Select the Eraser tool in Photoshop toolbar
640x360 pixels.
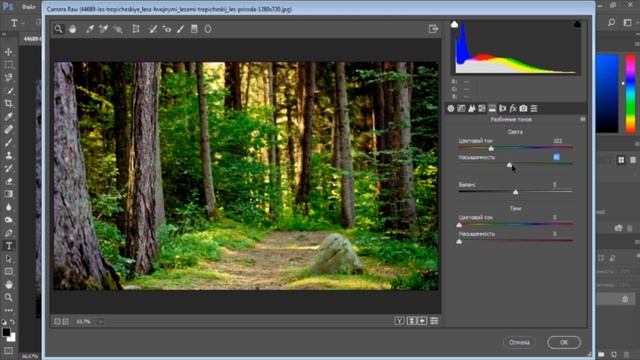click(x=9, y=181)
